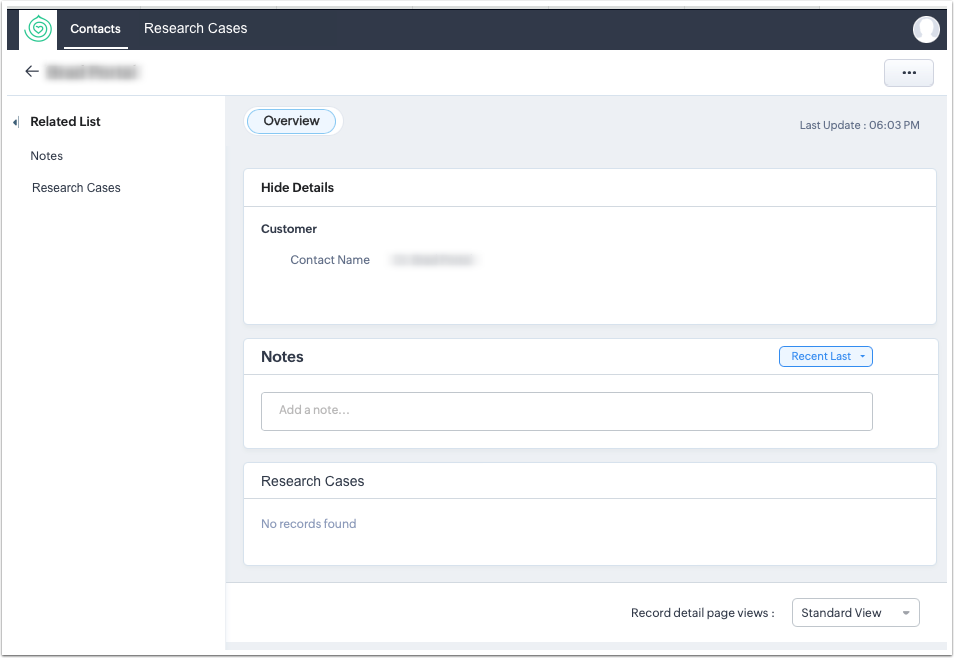Switch to the Contacts tab
Screen dimensions: 954x658
[96, 29]
